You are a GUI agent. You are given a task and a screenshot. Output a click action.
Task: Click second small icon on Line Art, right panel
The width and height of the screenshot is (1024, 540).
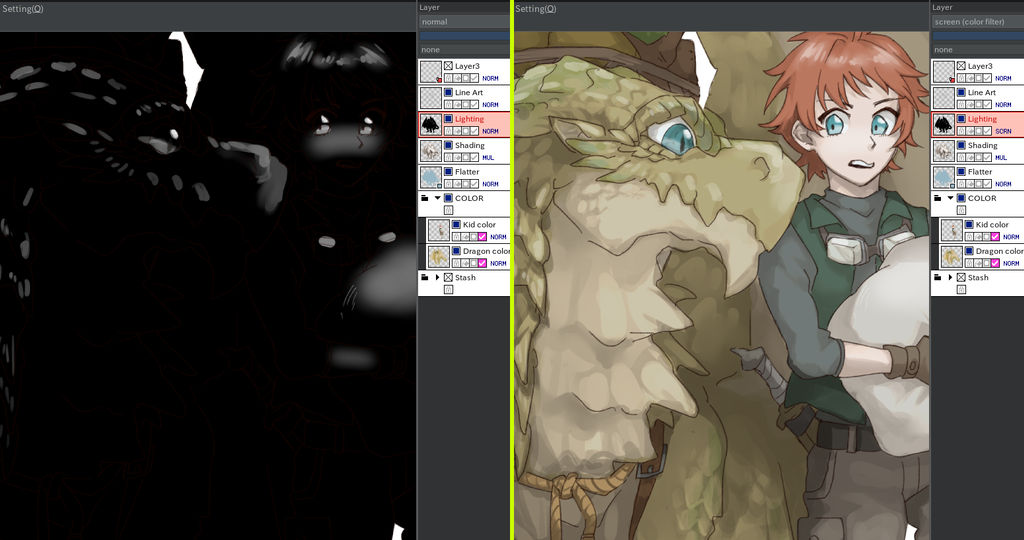[970, 104]
